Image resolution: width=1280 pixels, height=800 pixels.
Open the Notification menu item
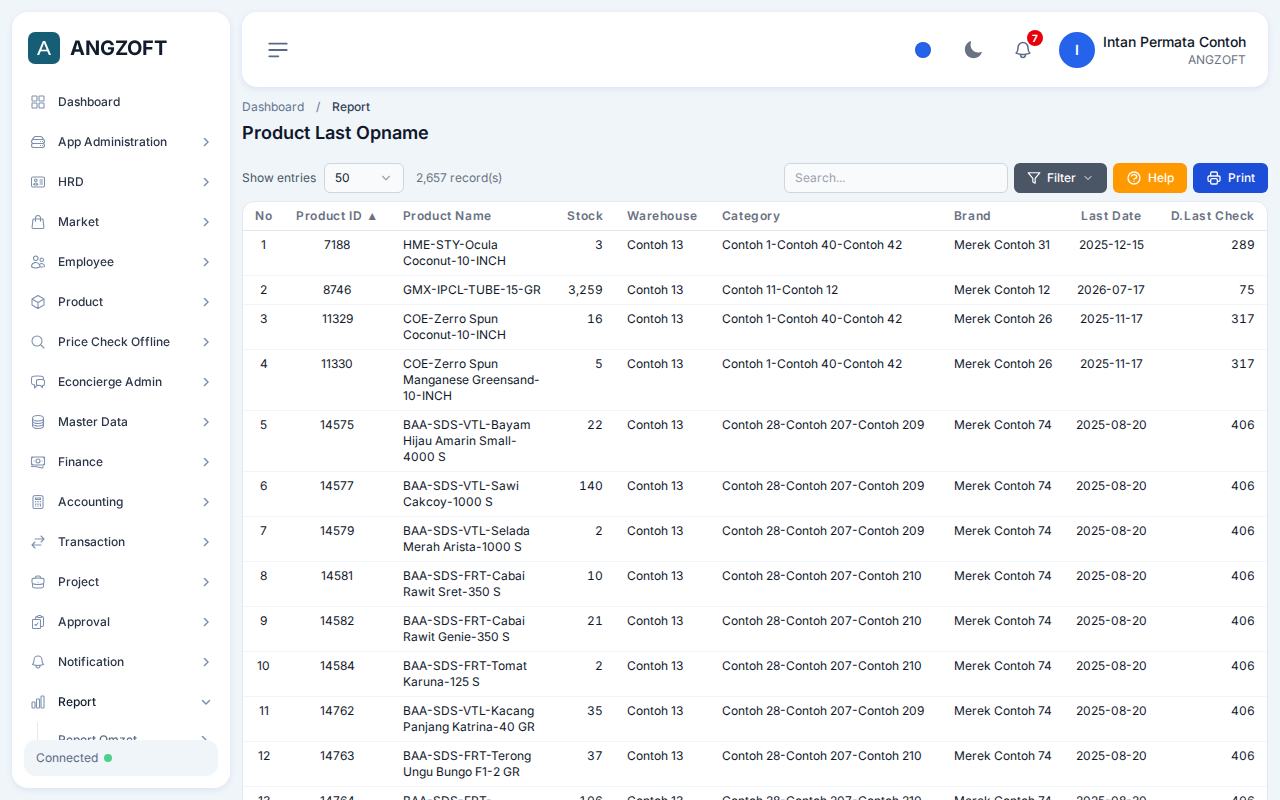(x=121, y=662)
